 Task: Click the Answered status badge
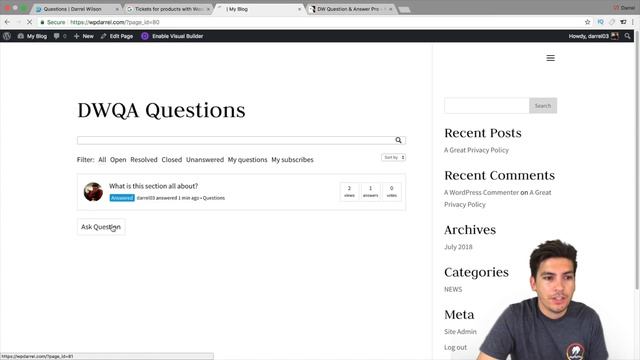point(122,198)
